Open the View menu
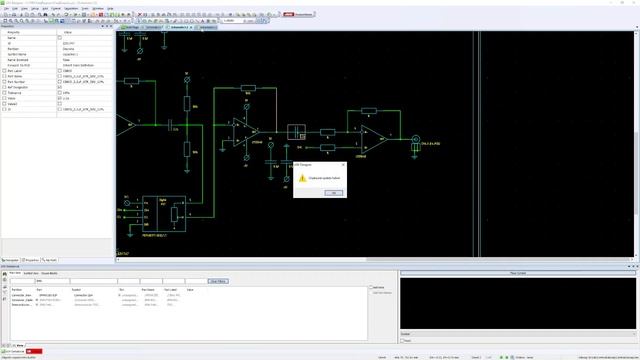This screenshot has width=640, height=360. [x=24, y=9]
